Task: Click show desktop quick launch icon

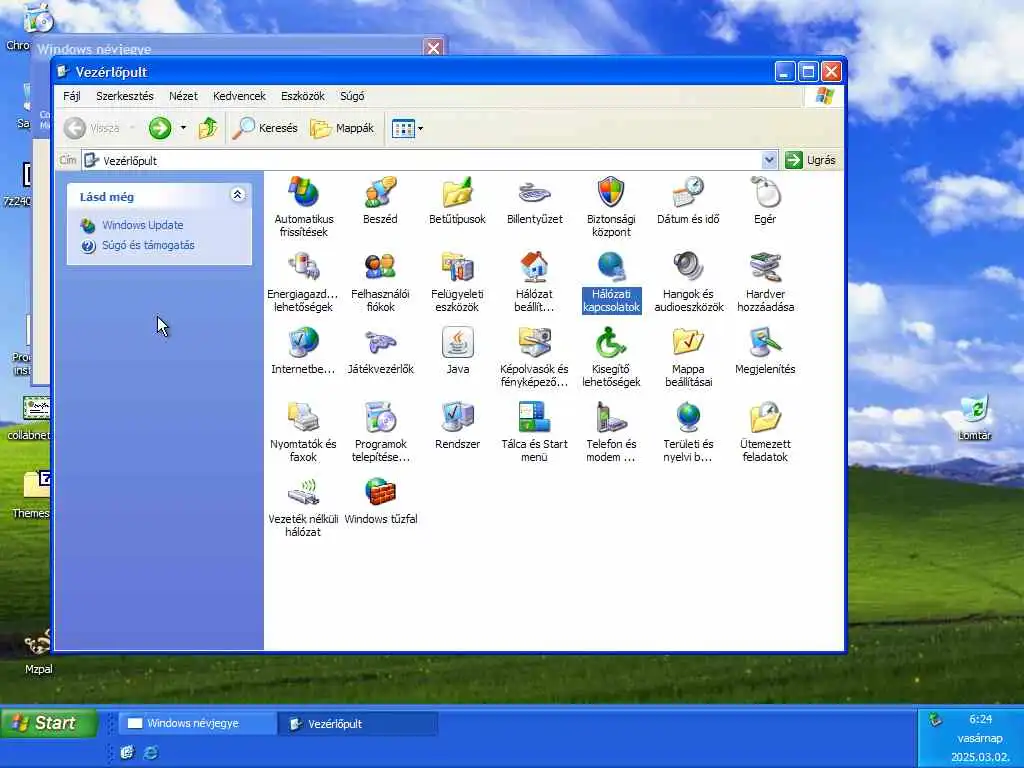Action: coord(127,753)
